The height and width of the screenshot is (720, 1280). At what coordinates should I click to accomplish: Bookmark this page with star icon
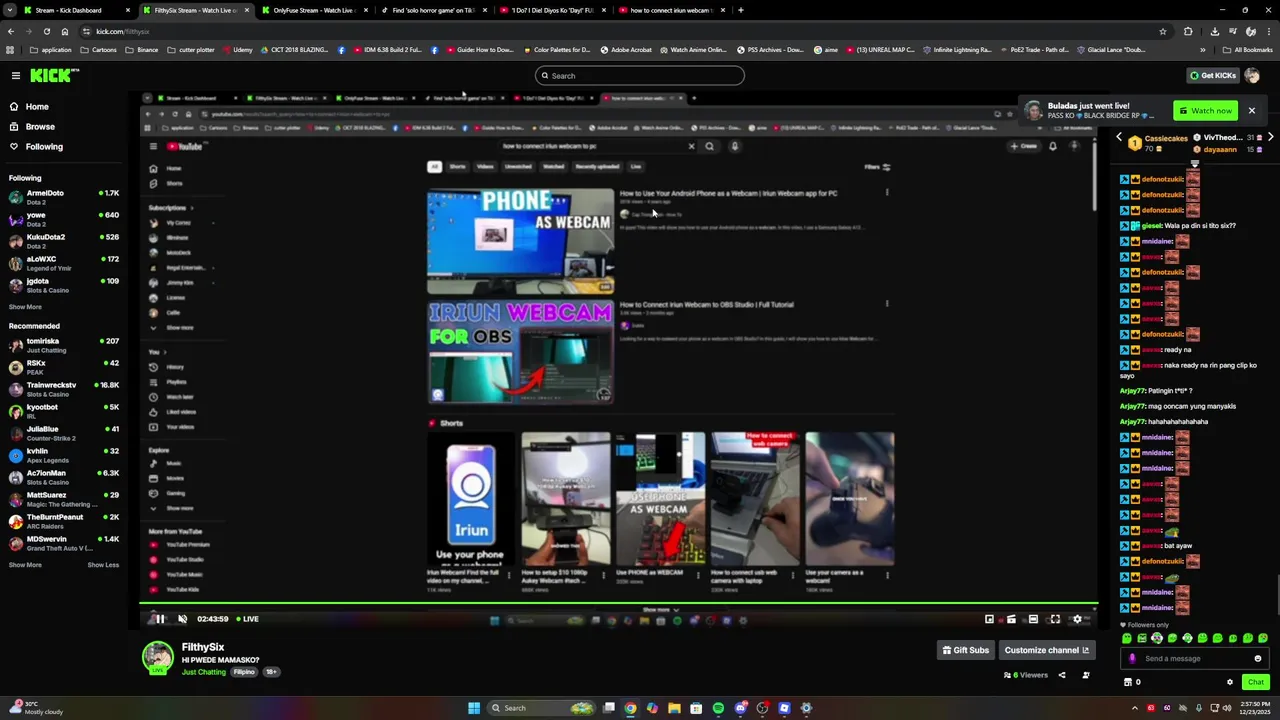(x=1162, y=31)
